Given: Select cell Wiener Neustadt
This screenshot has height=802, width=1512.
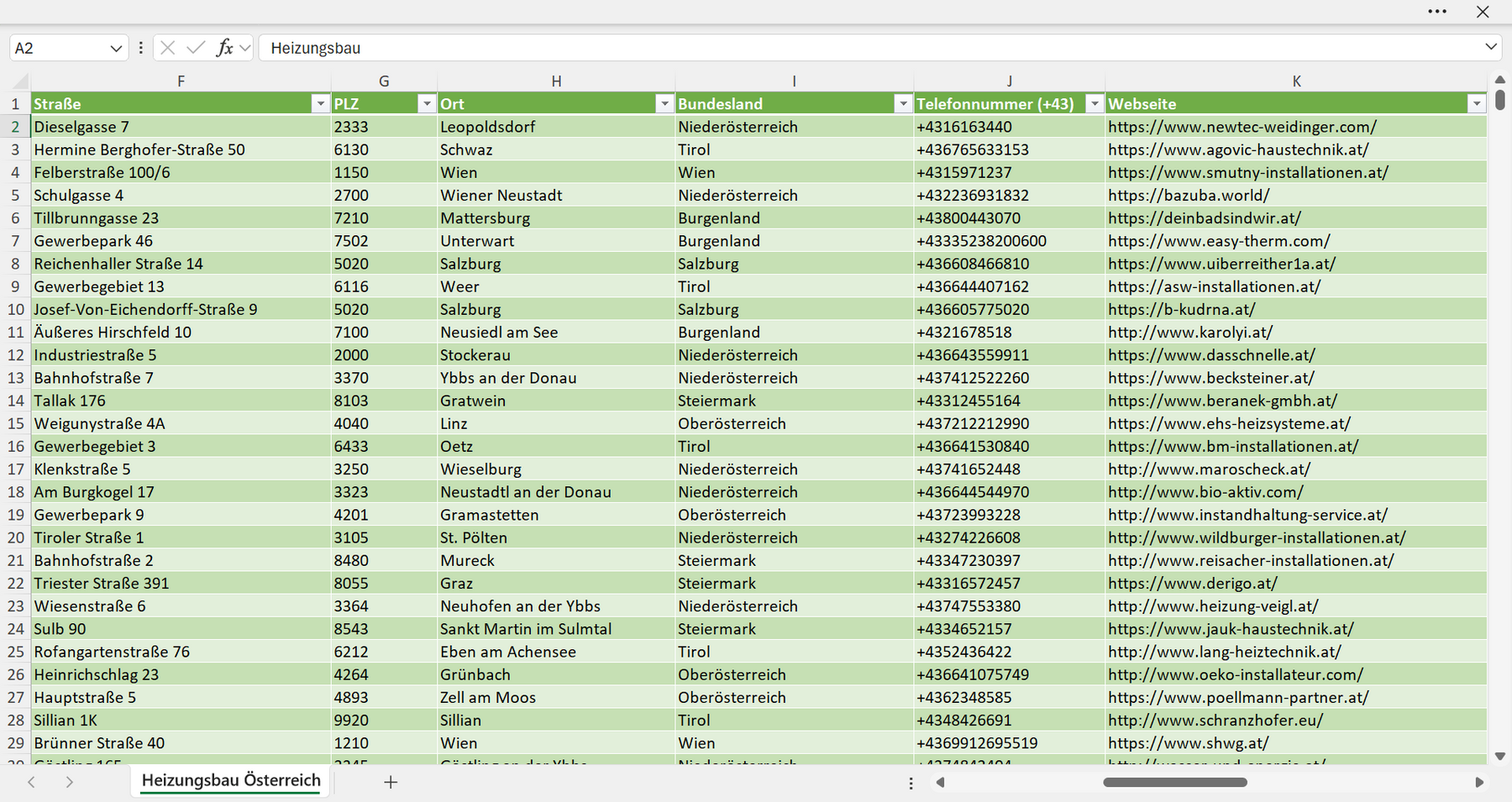Looking at the screenshot, I should coord(556,195).
